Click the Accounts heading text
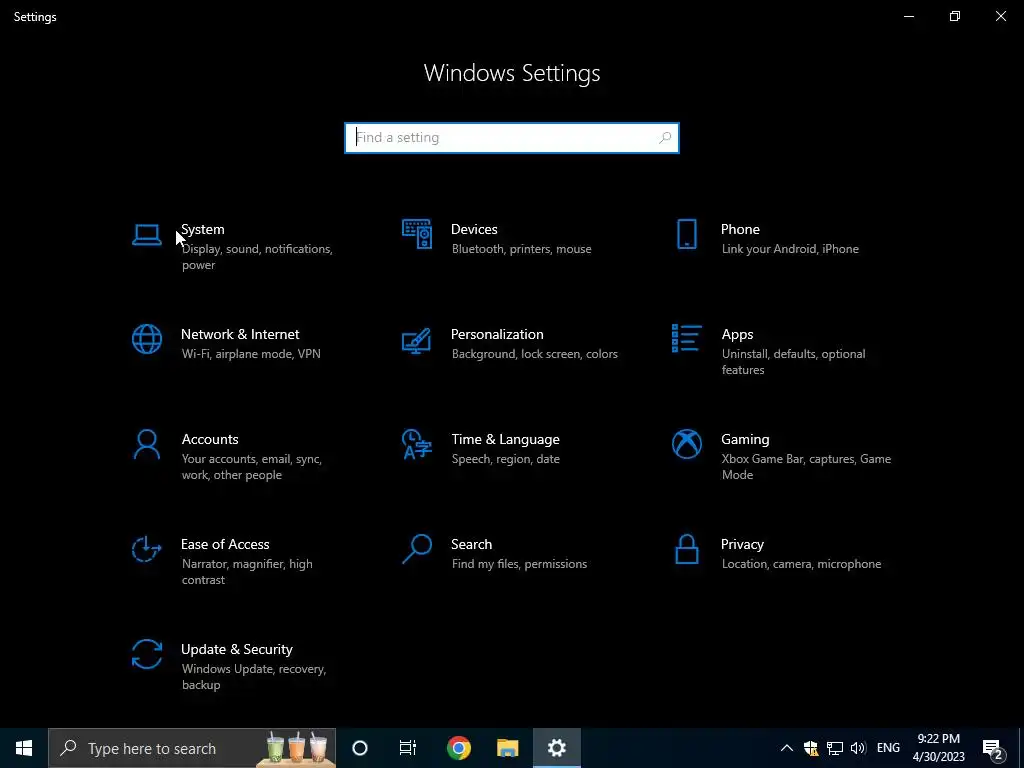 (210, 440)
